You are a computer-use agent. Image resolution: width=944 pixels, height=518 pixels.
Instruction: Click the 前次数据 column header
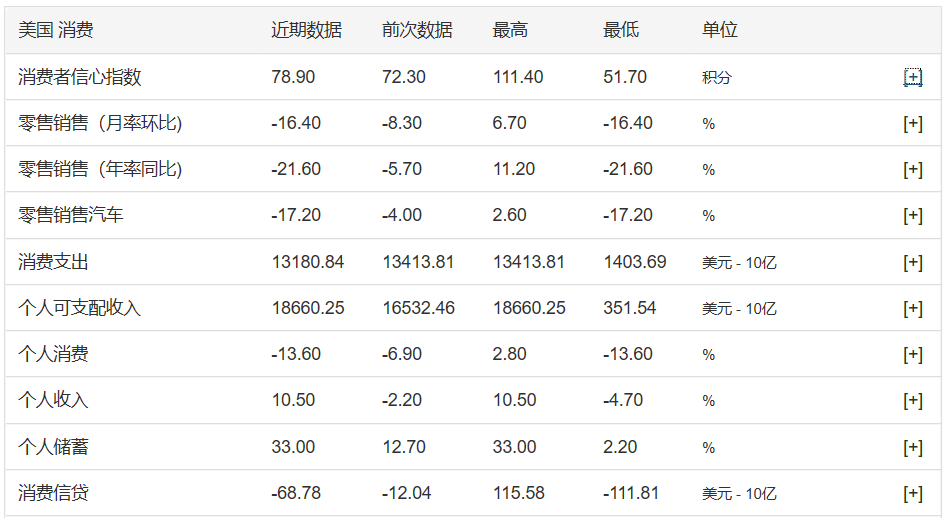point(417,30)
